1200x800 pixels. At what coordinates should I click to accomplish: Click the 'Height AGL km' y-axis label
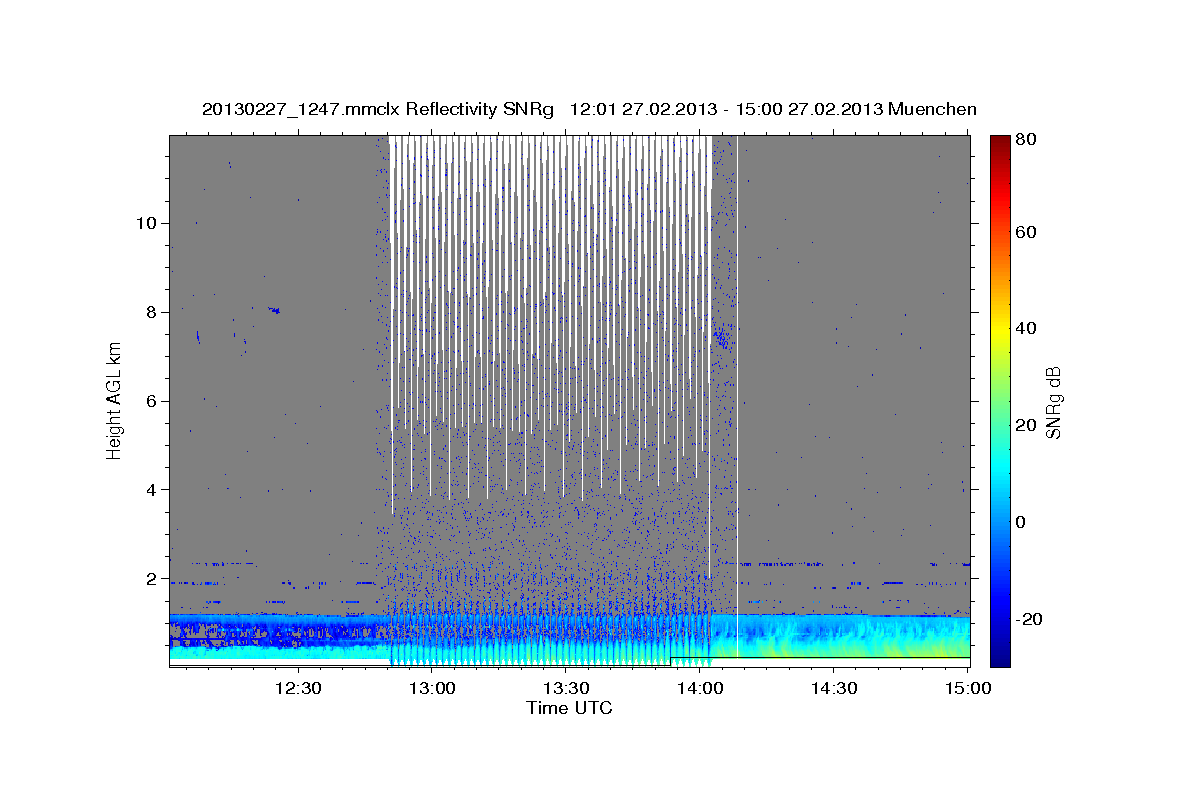(115, 400)
